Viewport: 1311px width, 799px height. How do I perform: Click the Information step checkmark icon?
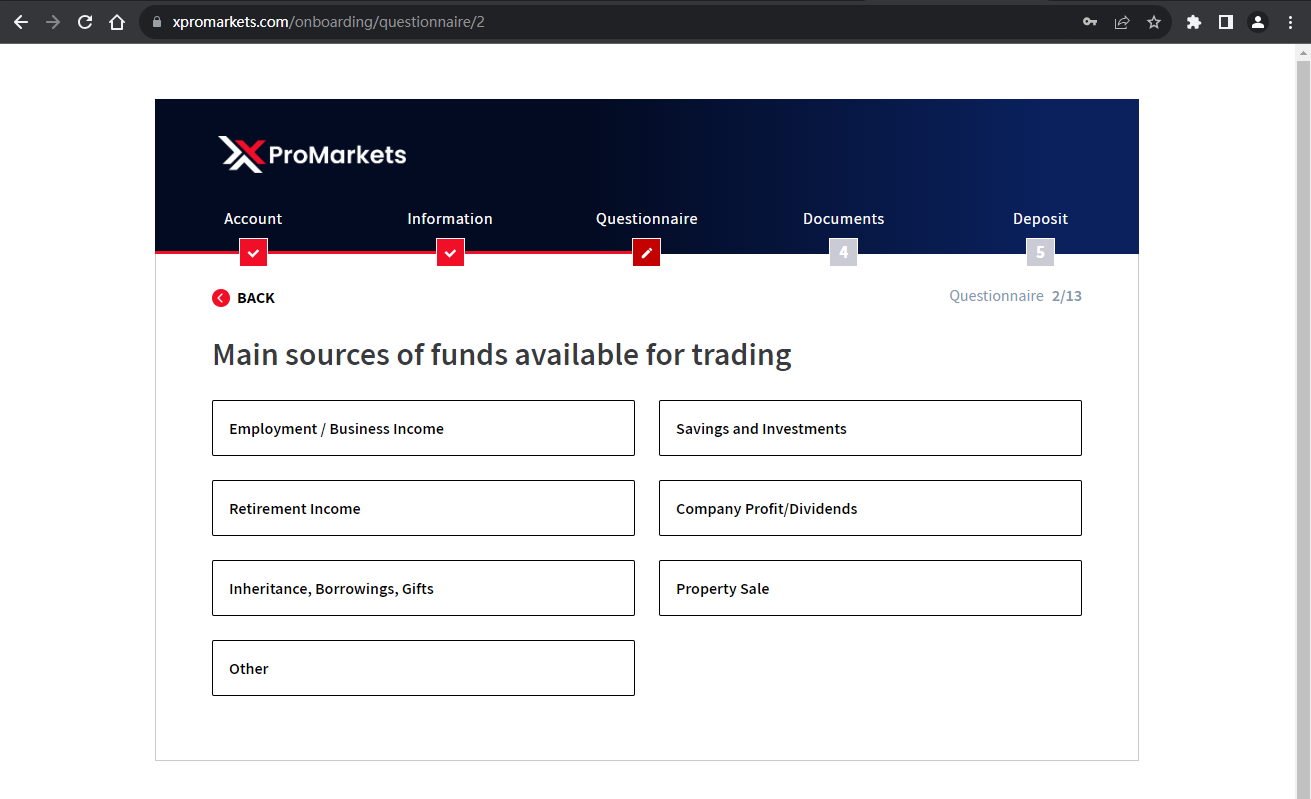451,253
